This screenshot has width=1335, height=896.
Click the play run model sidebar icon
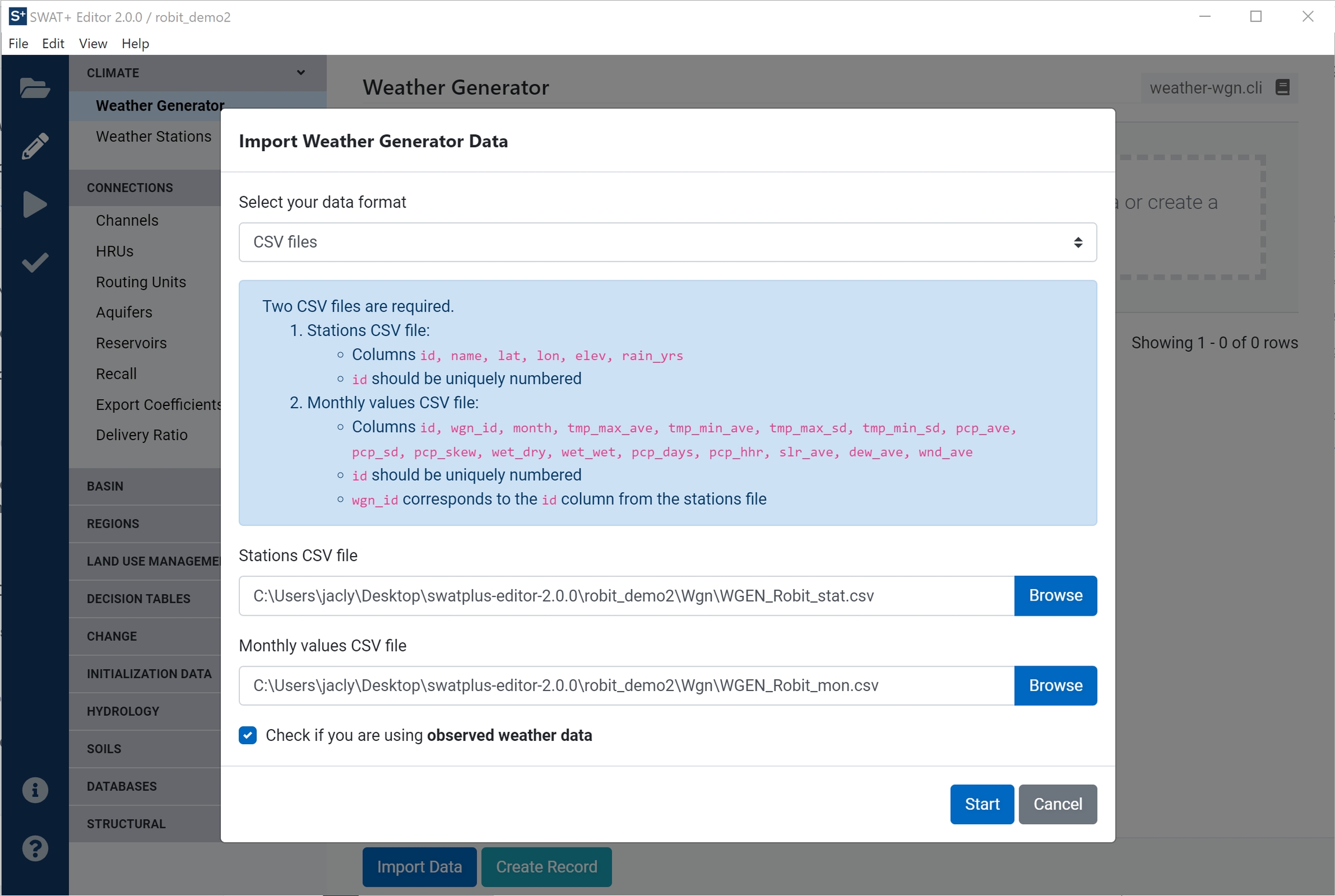pos(35,204)
